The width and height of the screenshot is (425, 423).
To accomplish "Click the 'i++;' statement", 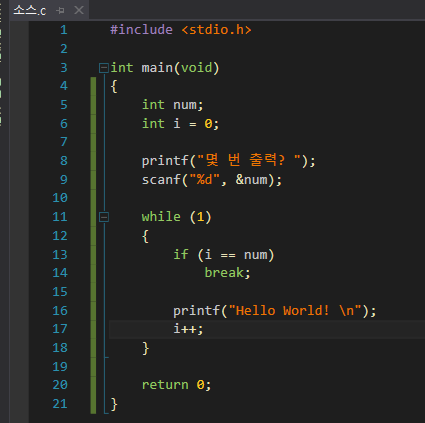I will (x=188, y=329).
